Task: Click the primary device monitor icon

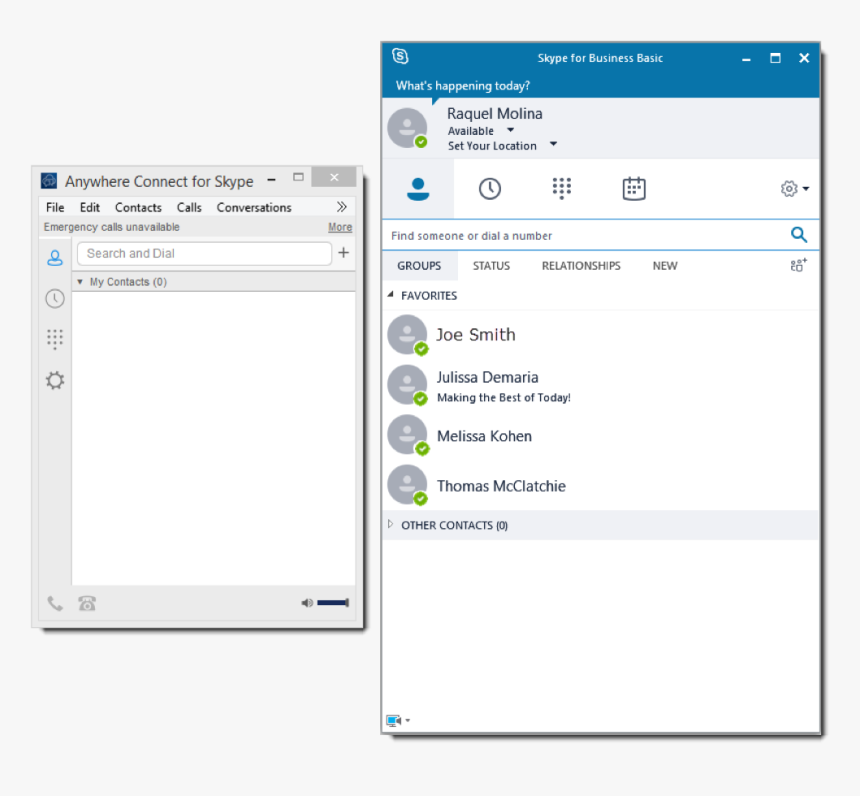Action: [x=394, y=720]
